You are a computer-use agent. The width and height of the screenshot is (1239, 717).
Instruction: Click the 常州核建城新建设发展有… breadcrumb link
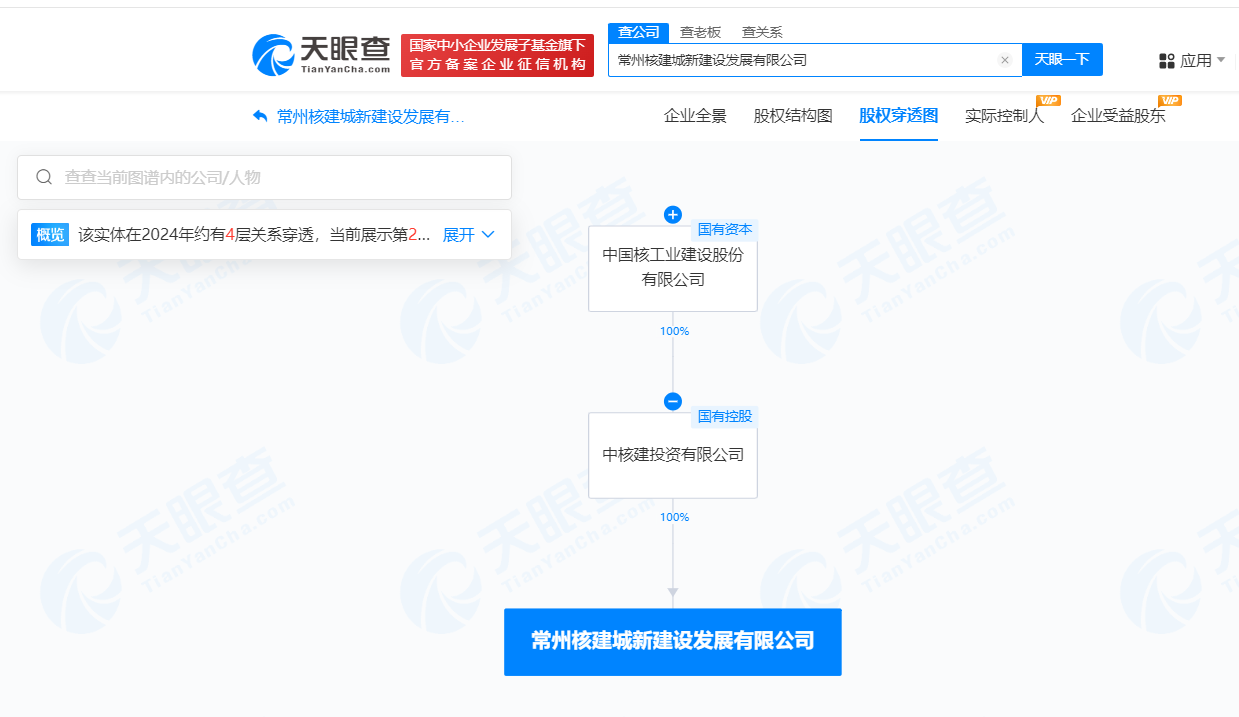371,116
